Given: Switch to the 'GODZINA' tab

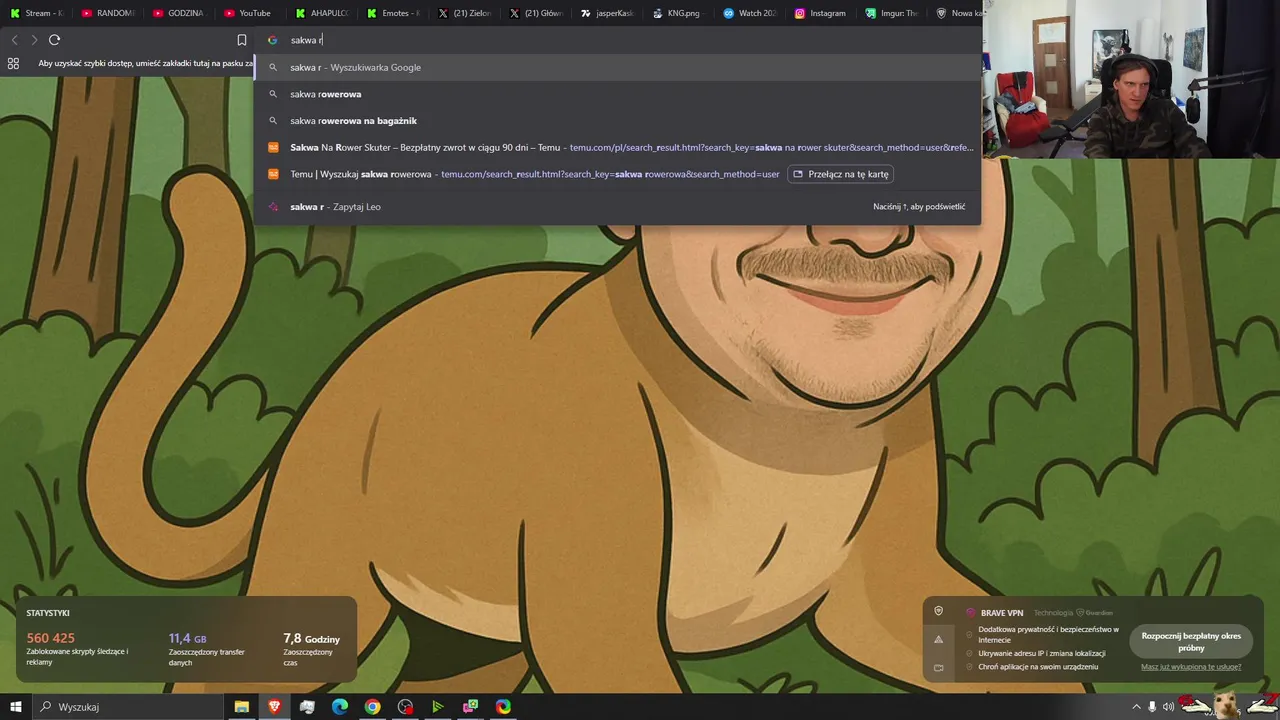Looking at the screenshot, I should click(x=178, y=13).
